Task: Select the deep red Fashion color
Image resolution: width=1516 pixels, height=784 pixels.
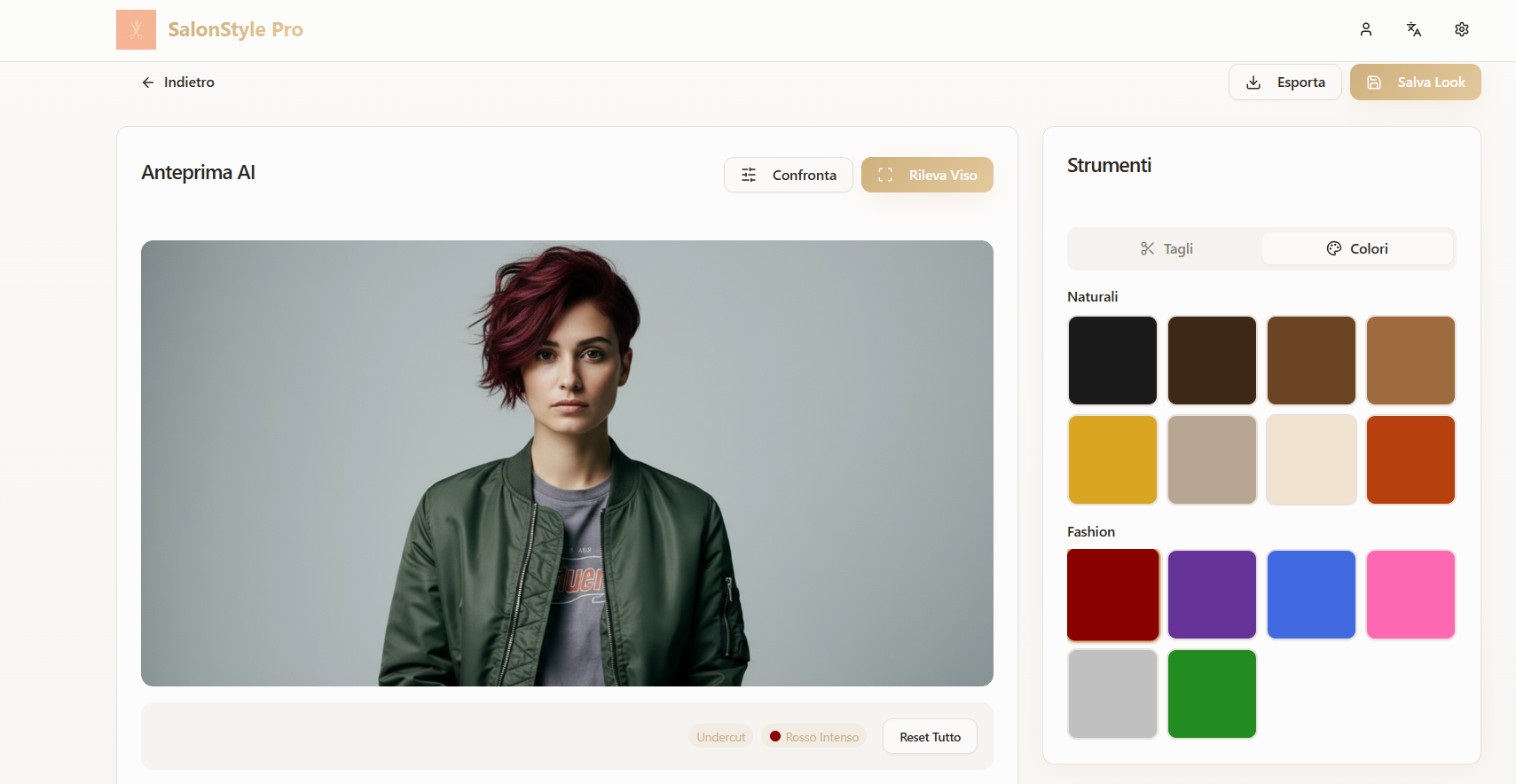Action: [1112, 594]
